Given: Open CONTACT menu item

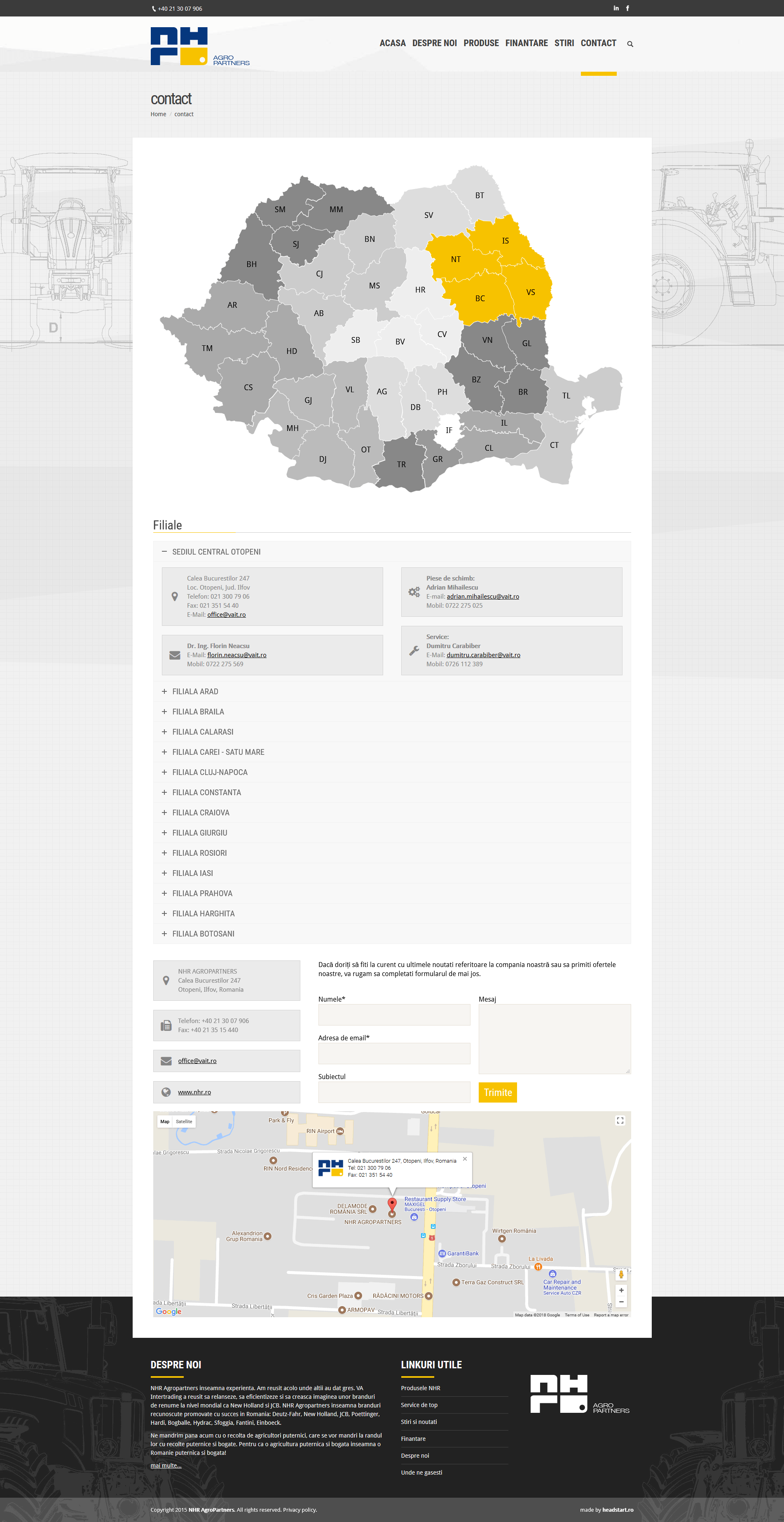Looking at the screenshot, I should (599, 43).
